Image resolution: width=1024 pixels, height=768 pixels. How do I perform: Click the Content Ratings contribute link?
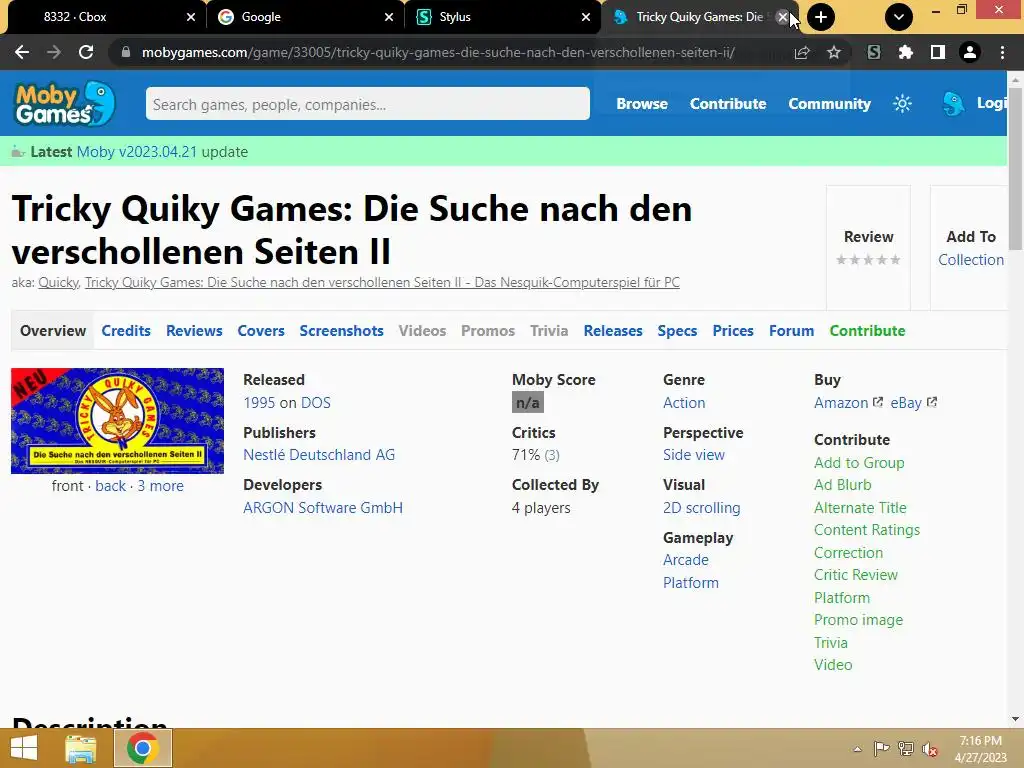click(867, 530)
